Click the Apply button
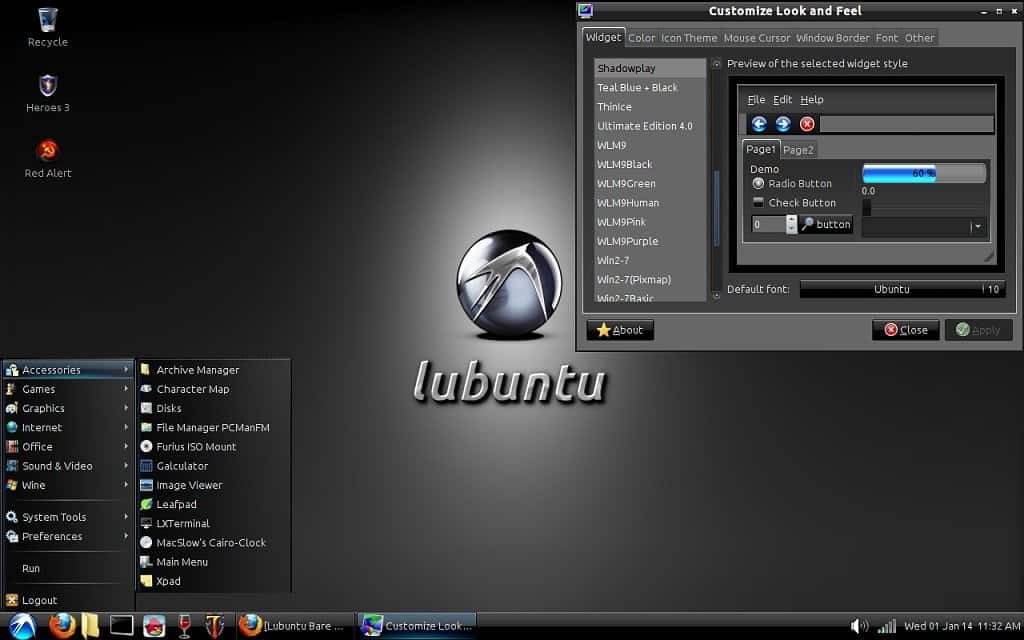 pyautogui.click(x=978, y=330)
